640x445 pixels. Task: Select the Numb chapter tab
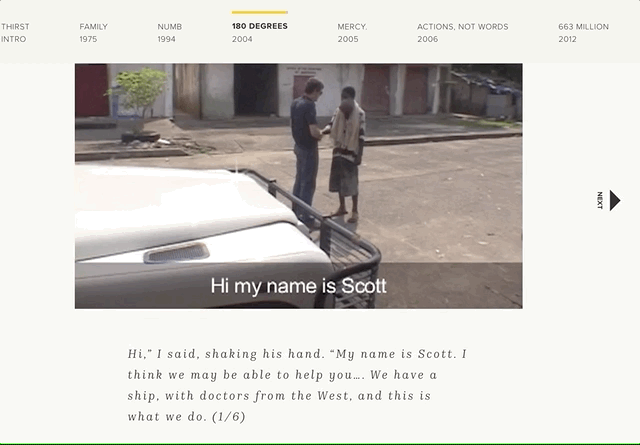click(x=170, y=33)
